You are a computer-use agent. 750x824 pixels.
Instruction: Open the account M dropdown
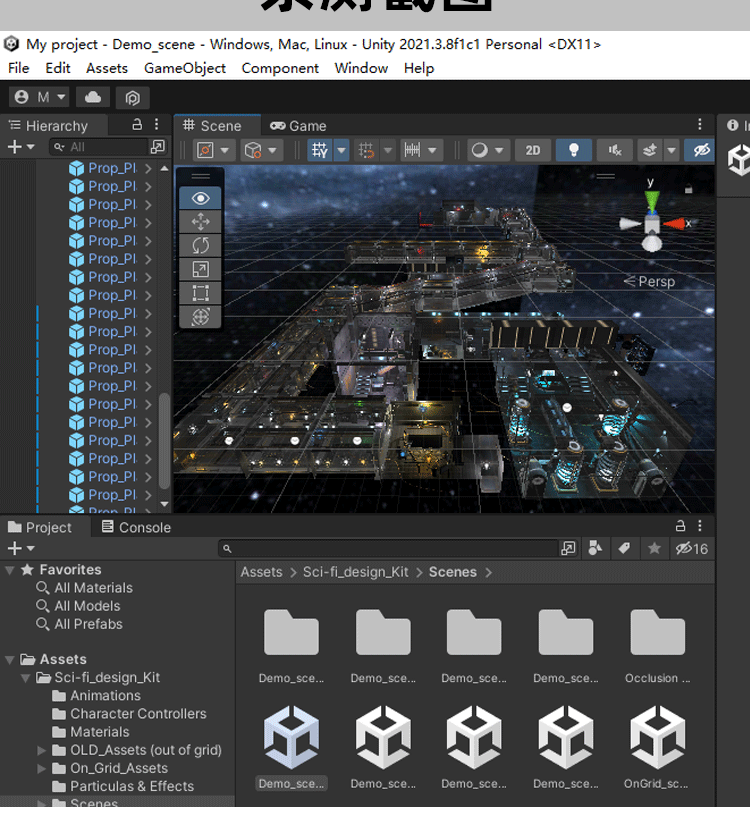click(40, 97)
